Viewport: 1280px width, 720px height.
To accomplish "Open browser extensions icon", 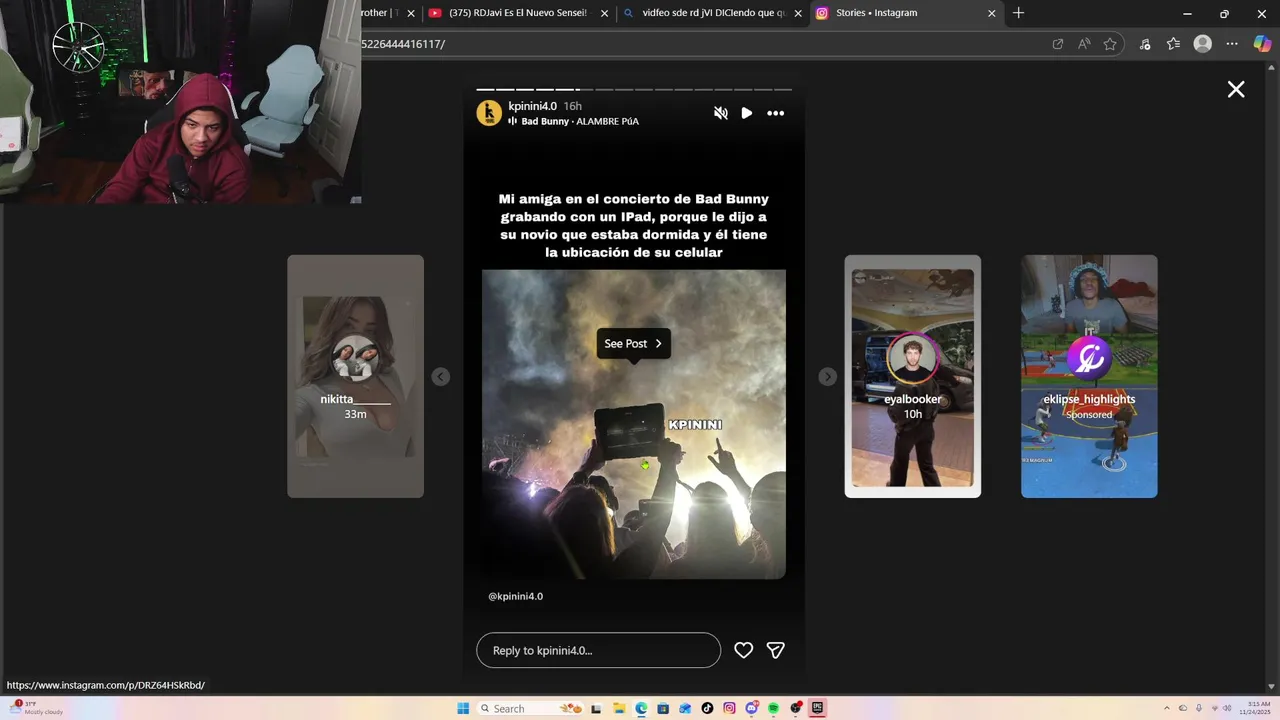I will click(x=1145, y=44).
